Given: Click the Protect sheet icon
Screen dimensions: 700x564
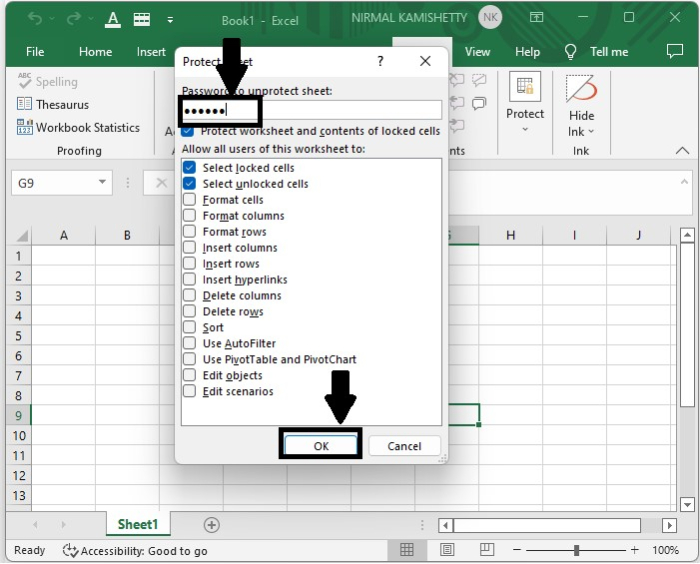Looking at the screenshot, I should pos(525,86).
